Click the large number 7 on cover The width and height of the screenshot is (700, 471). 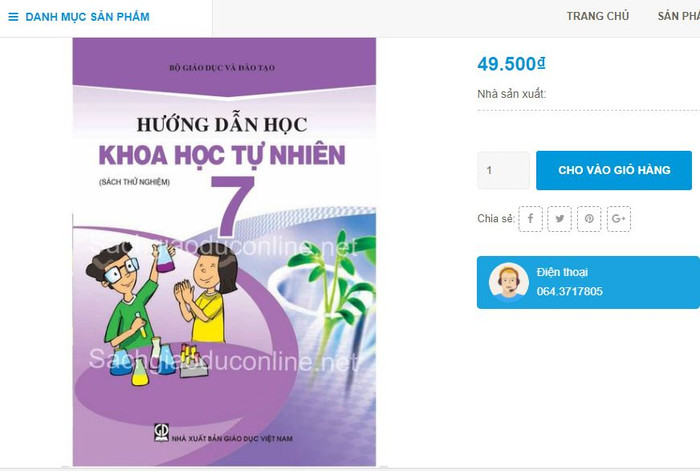232,206
